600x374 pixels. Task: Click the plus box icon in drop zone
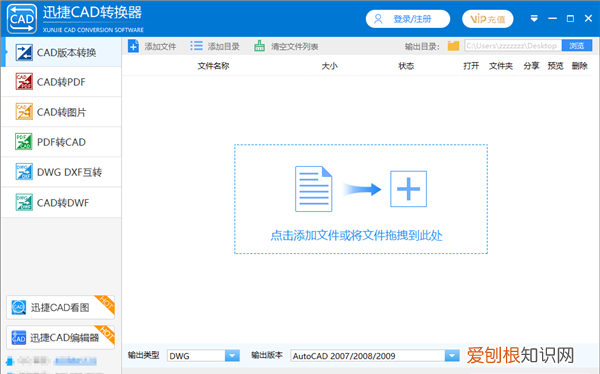(x=408, y=189)
